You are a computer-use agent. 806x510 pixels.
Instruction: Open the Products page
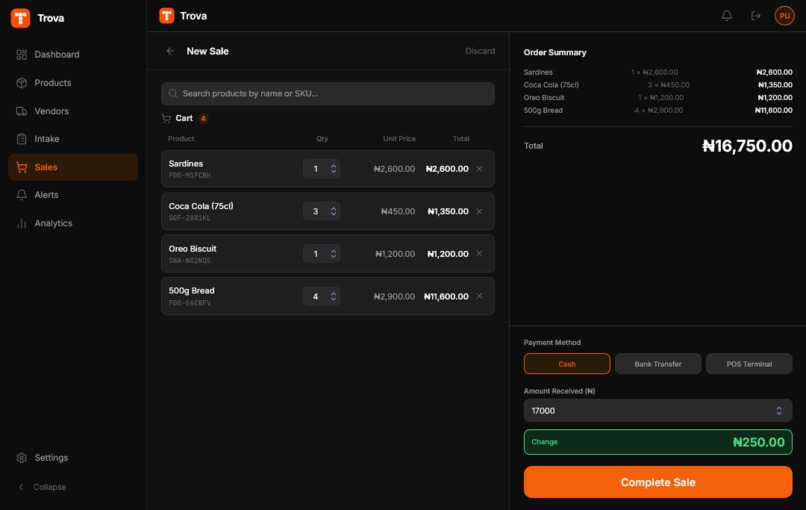[73, 83]
